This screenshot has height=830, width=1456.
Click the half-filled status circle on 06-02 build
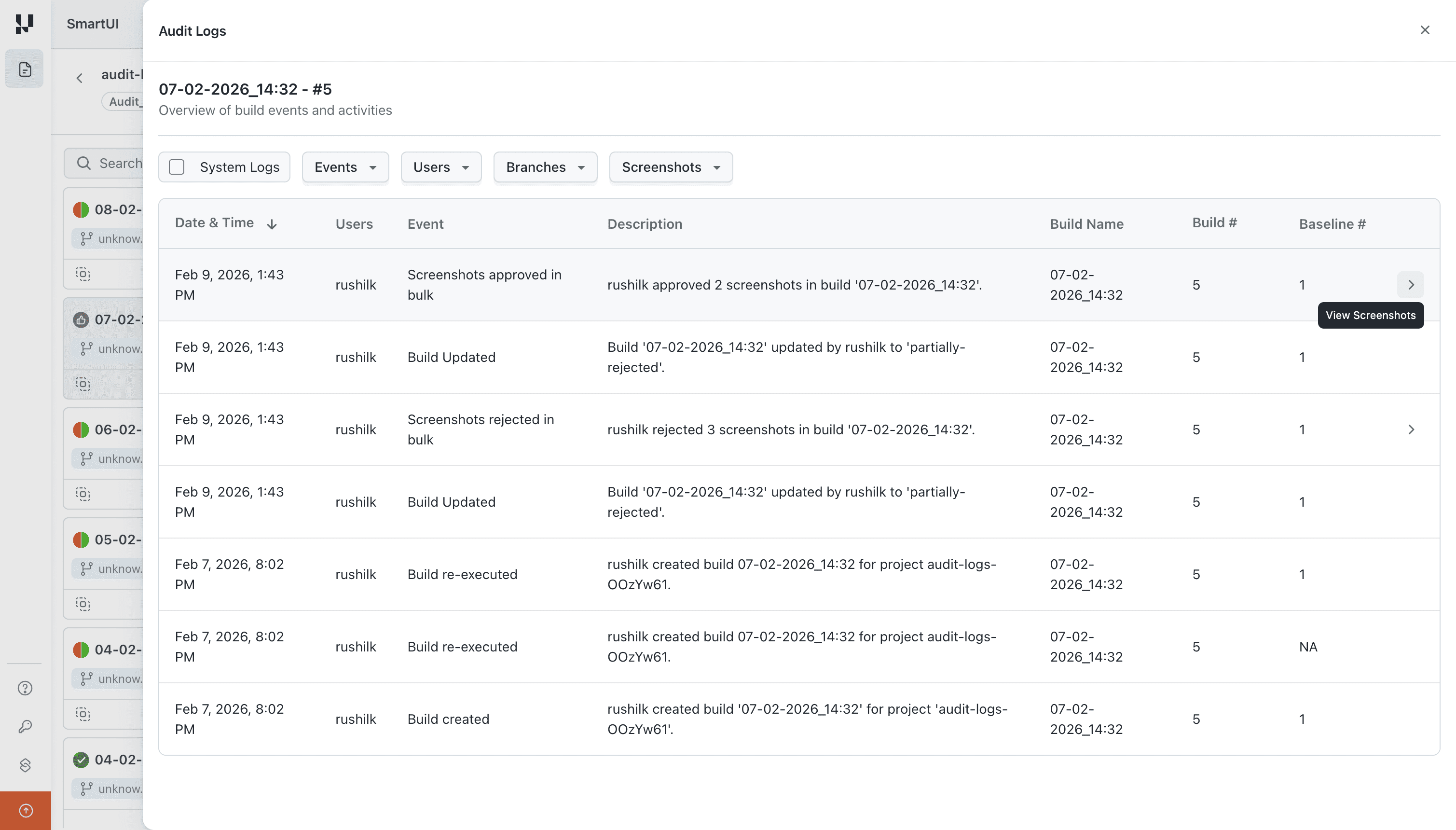pos(81,429)
